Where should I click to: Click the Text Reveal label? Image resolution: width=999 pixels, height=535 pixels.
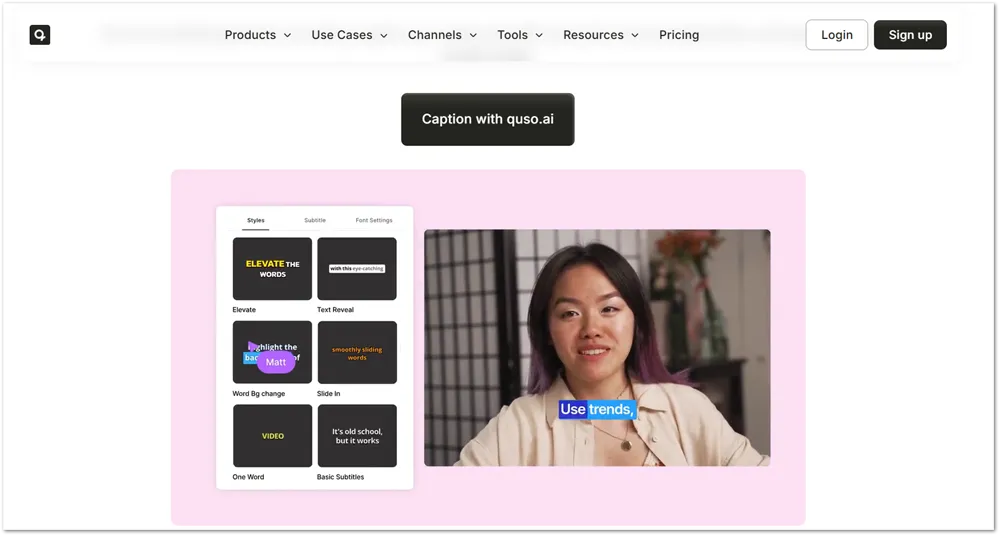(335, 310)
